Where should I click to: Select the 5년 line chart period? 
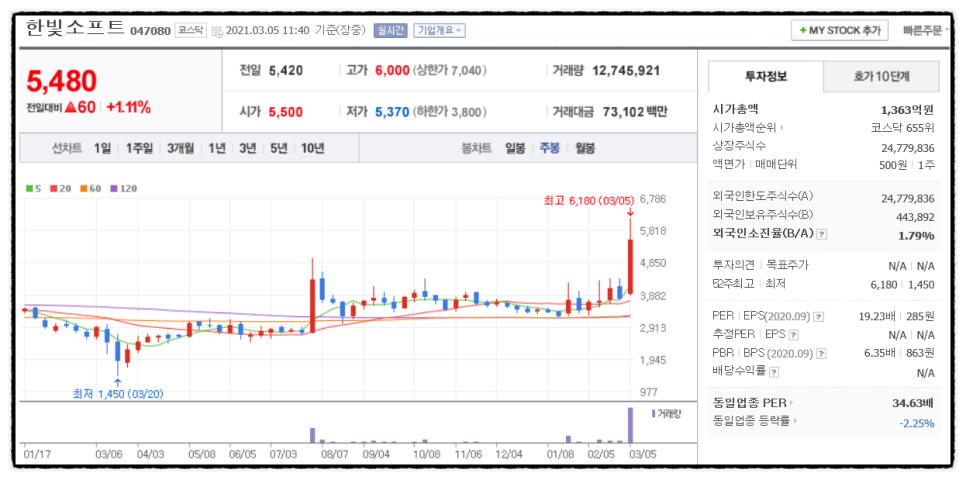click(278, 148)
